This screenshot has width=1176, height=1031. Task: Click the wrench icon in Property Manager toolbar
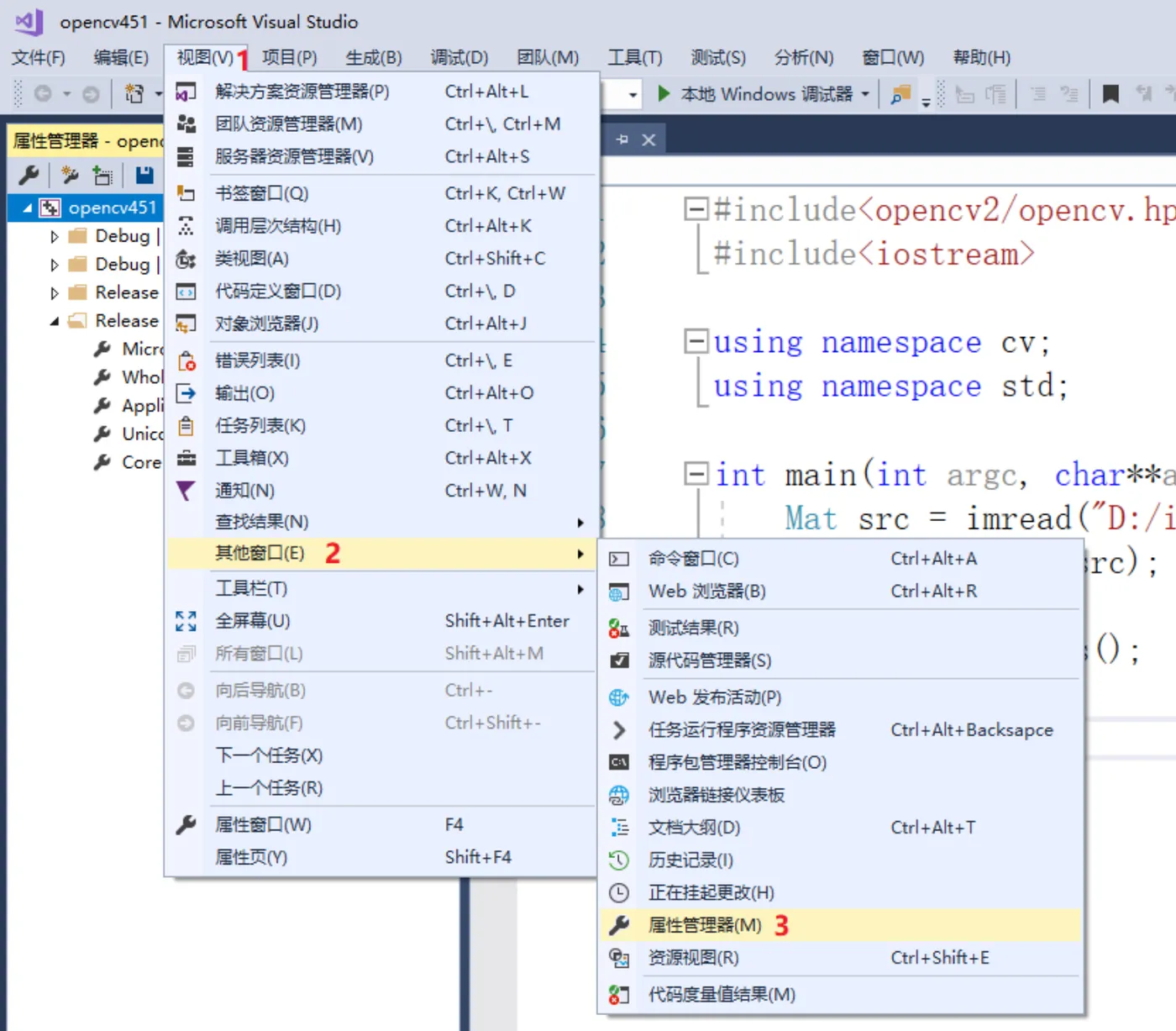pyautogui.click(x=29, y=175)
